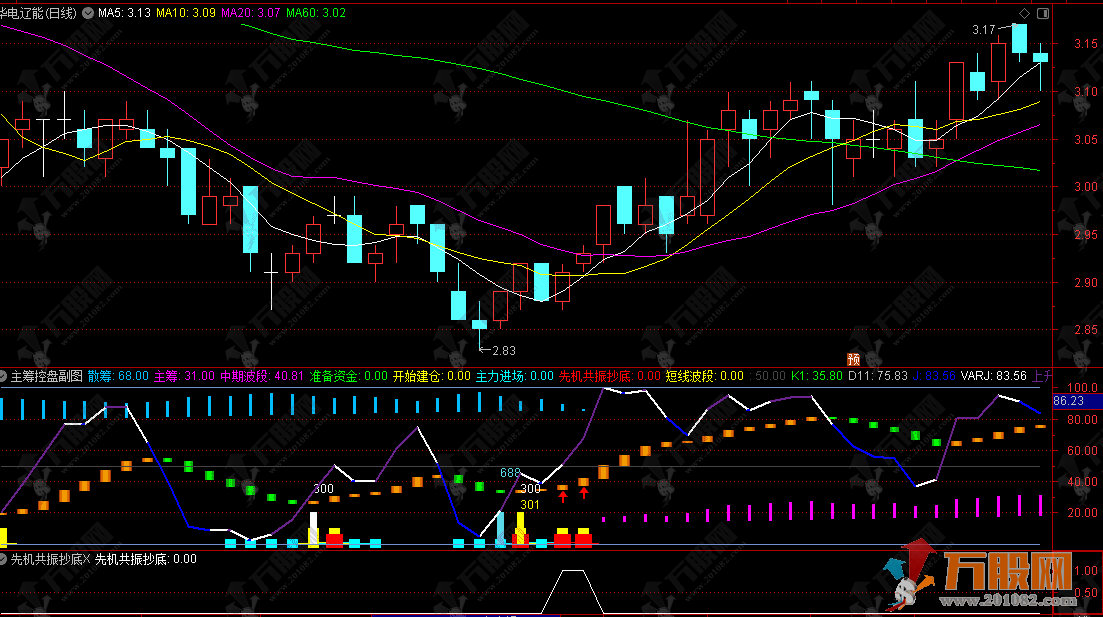The width and height of the screenshot is (1103, 617).
Task: Click the second red up-arrow buy signal
Action: (x=585, y=493)
